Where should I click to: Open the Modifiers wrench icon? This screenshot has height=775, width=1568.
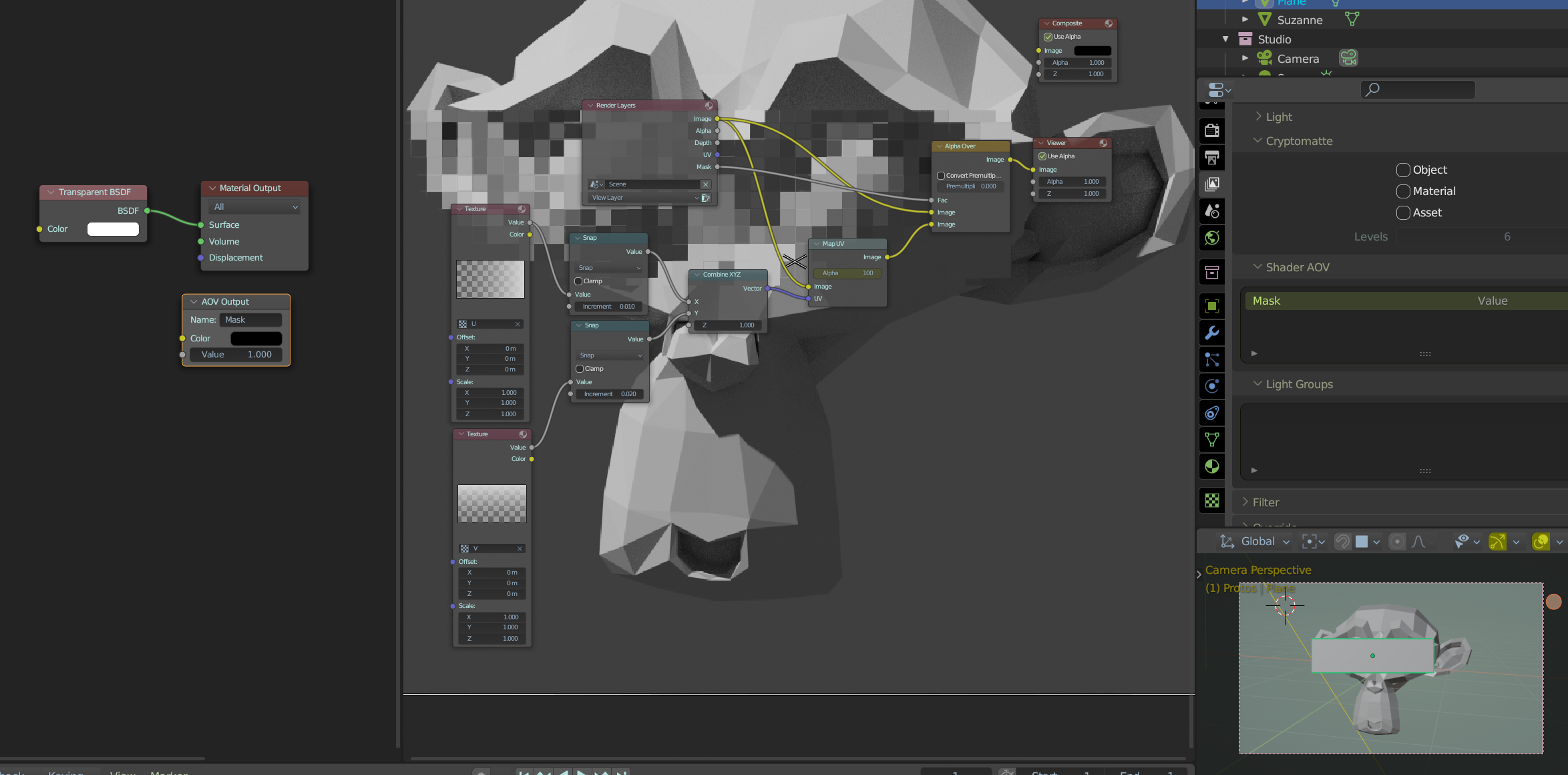click(1212, 333)
